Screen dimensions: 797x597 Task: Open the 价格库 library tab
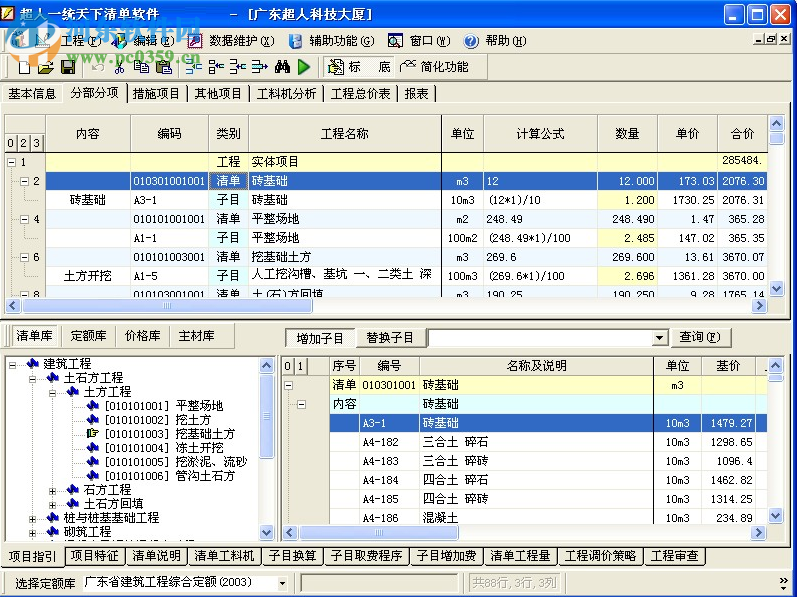click(142, 335)
